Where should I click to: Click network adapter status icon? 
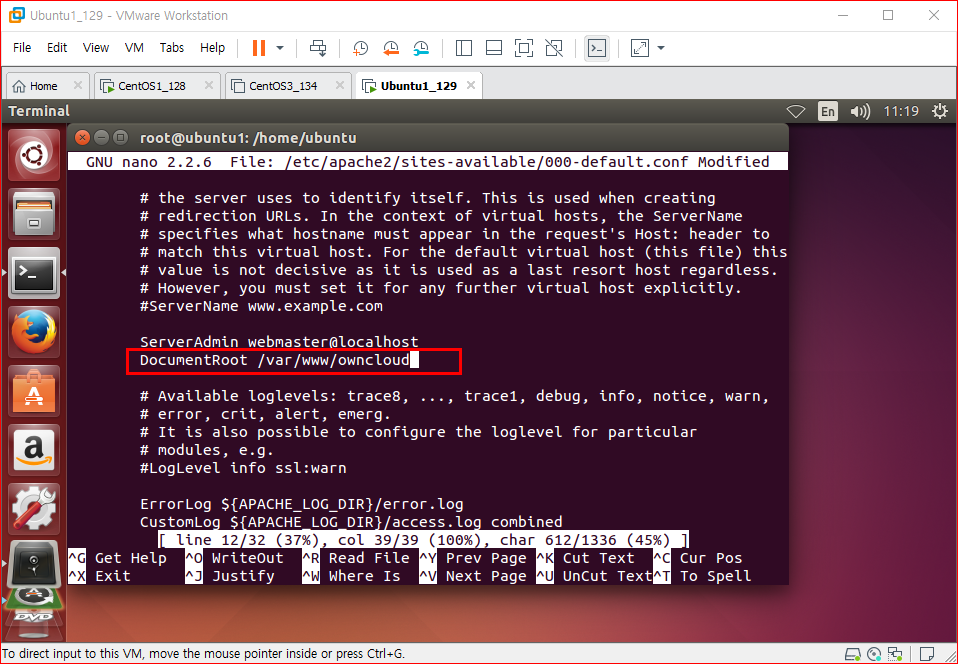895,653
